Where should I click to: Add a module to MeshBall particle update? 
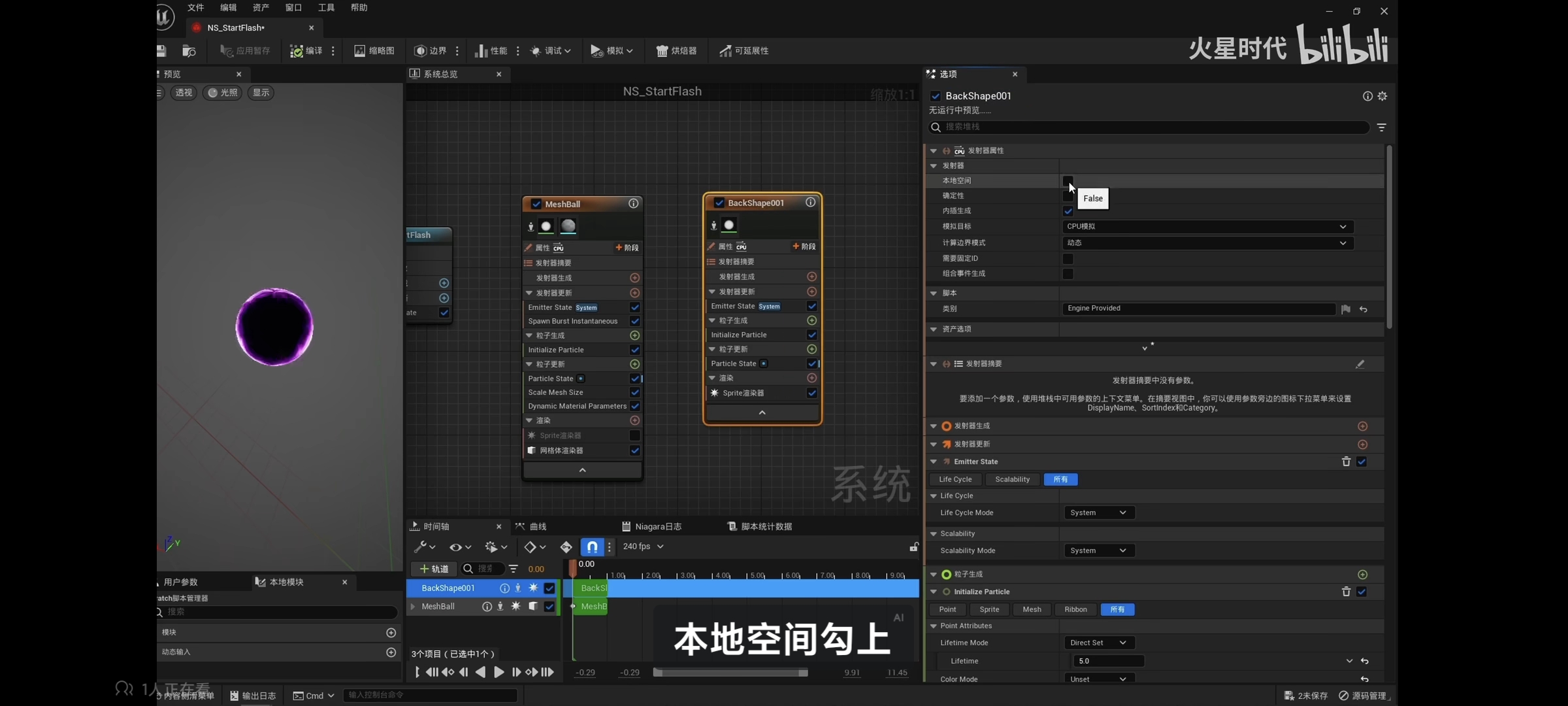point(634,364)
